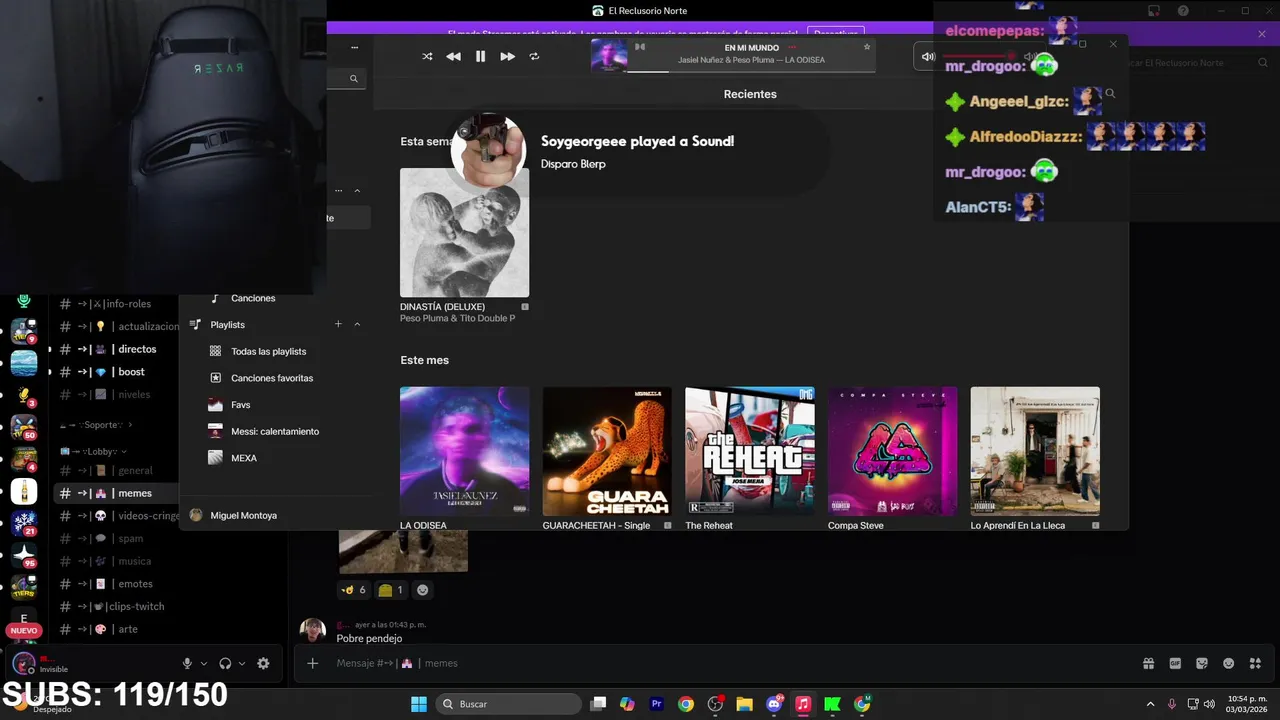
Task: Open Canciones in the music library sidebar
Action: (253, 298)
